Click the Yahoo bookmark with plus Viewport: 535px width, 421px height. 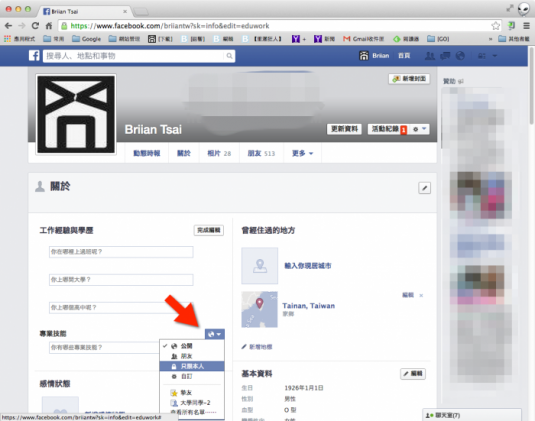point(299,39)
